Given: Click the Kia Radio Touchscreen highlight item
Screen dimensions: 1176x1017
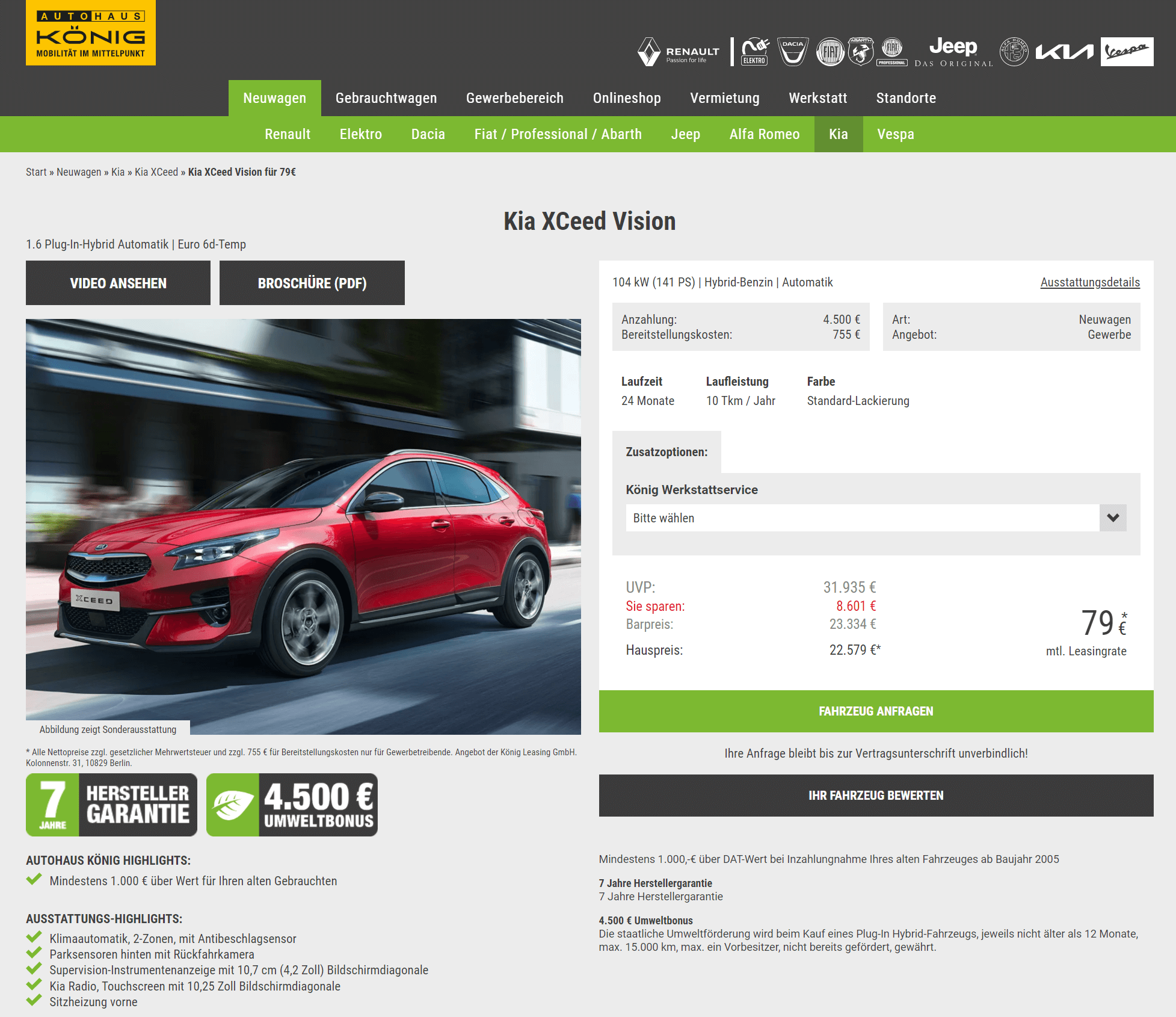Looking at the screenshot, I should pyautogui.click(x=195, y=986).
